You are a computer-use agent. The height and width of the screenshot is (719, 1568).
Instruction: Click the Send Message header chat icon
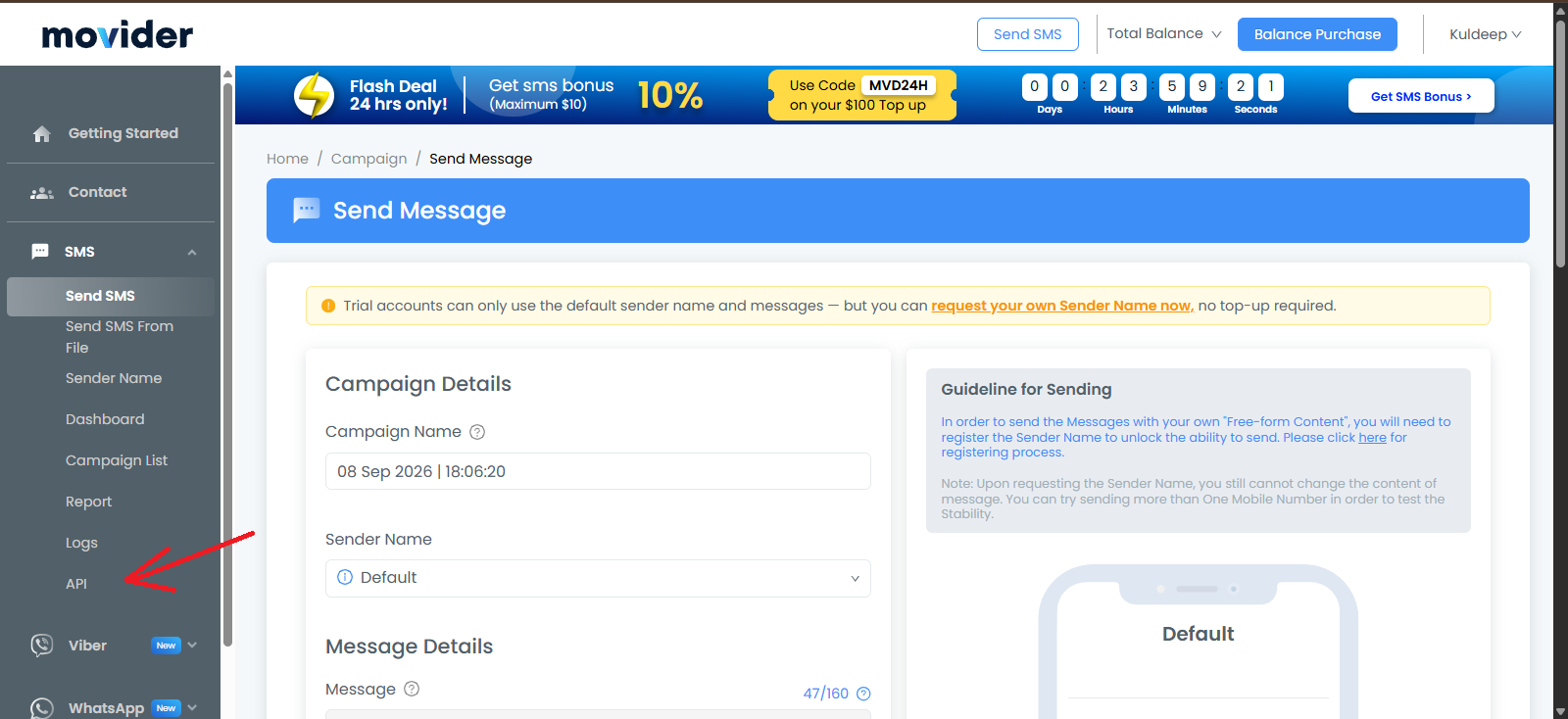click(307, 210)
